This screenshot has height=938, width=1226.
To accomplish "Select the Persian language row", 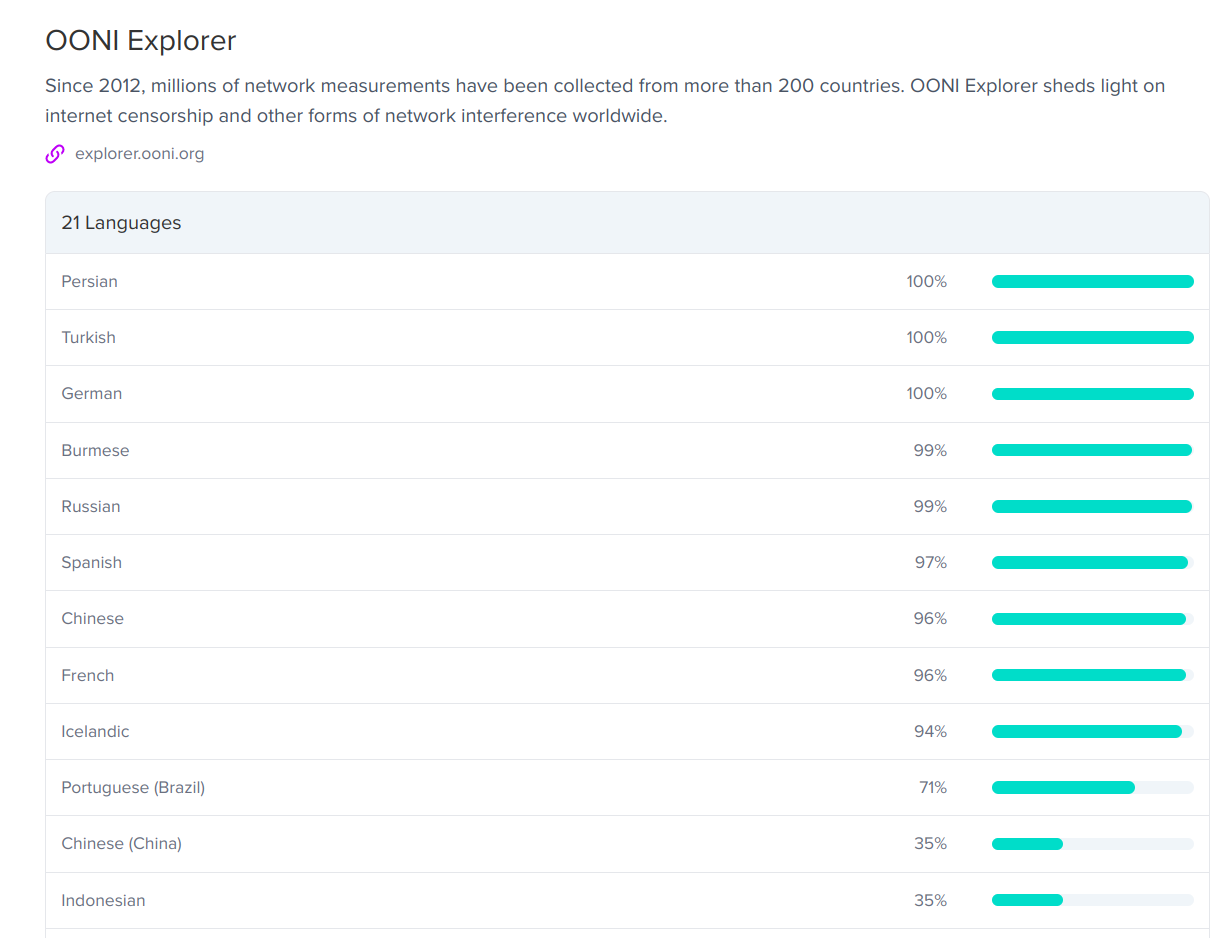I will pyautogui.click(x=89, y=282).
